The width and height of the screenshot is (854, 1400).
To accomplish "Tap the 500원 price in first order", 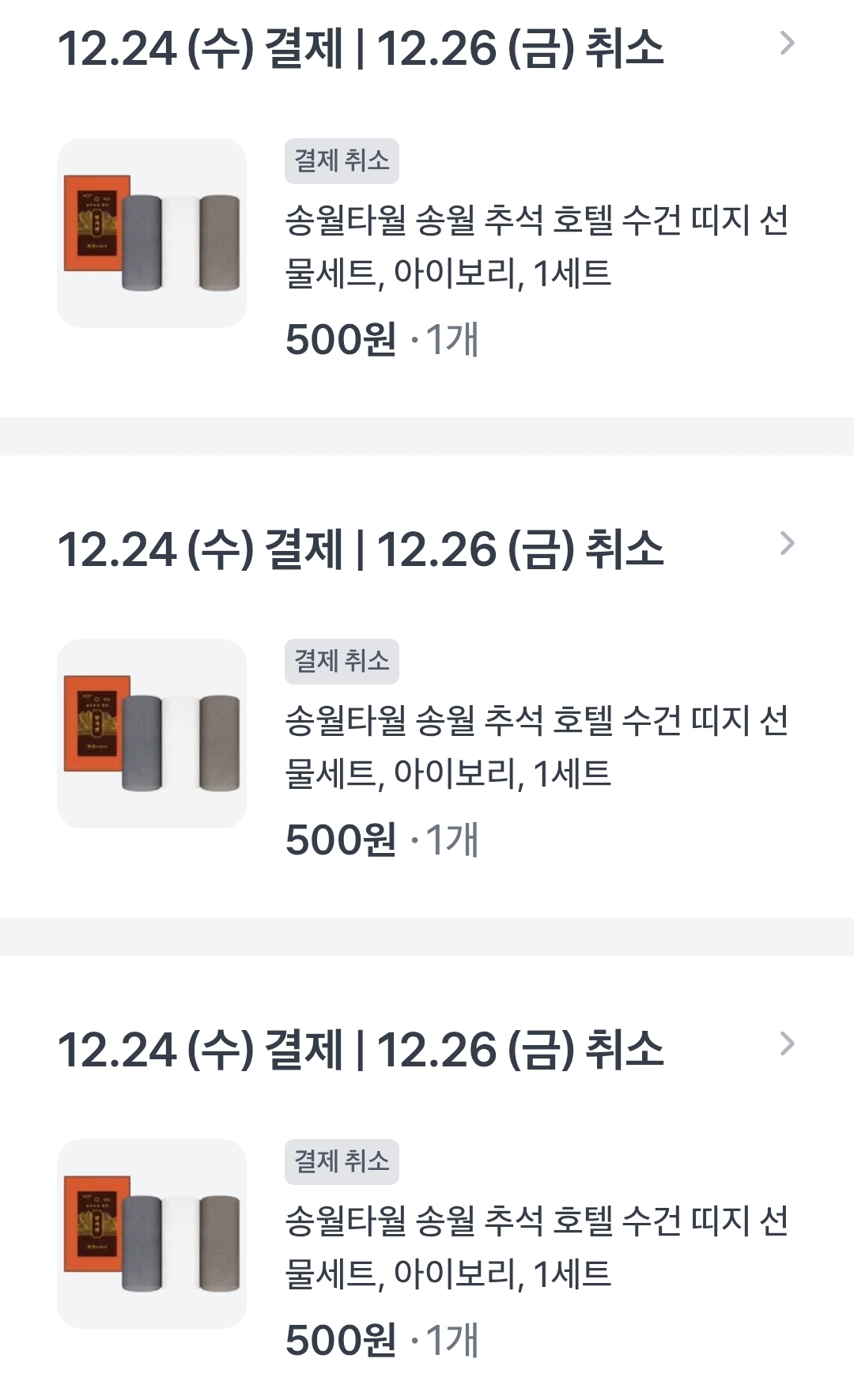I will click(340, 340).
